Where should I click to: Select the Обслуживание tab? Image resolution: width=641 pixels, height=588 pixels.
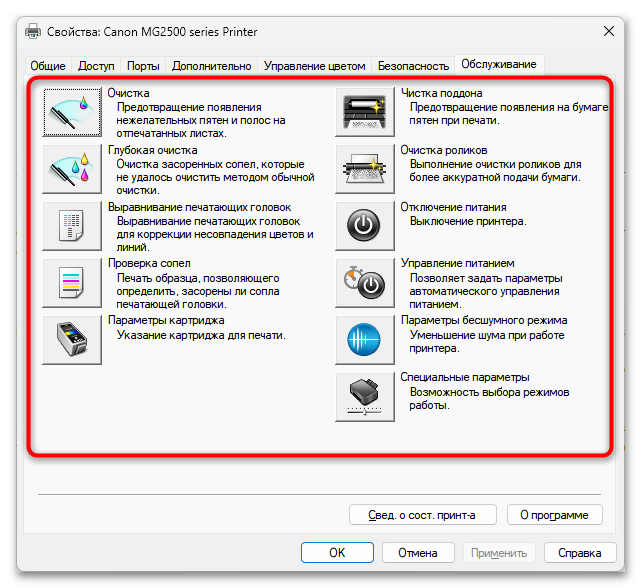(x=499, y=64)
